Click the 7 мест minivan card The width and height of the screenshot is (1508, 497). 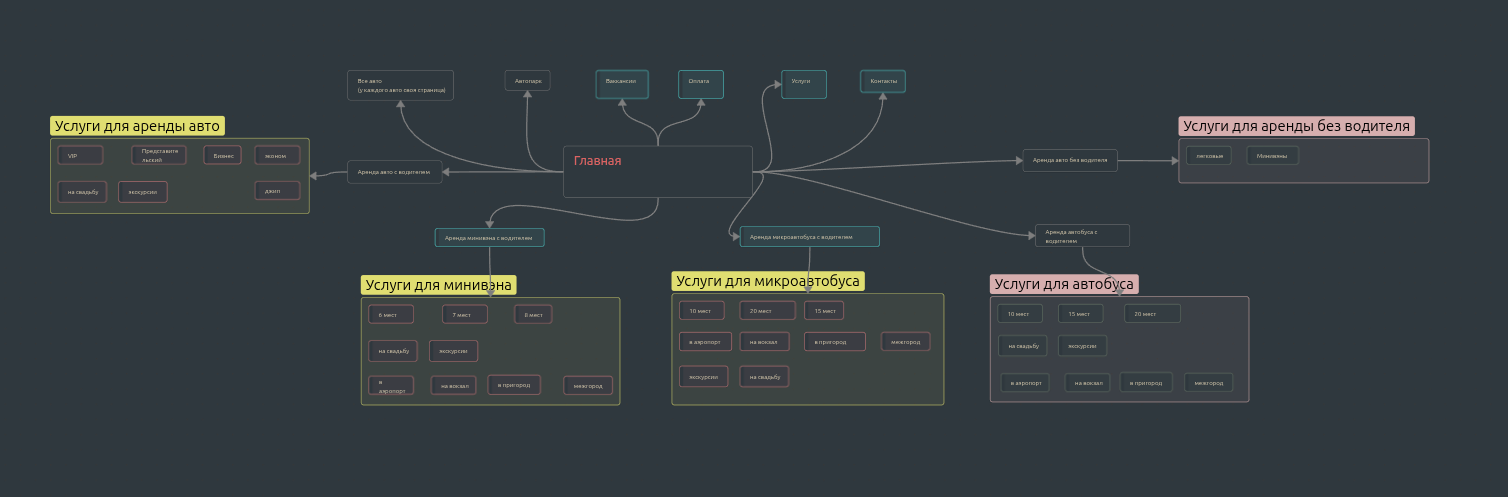click(x=465, y=315)
